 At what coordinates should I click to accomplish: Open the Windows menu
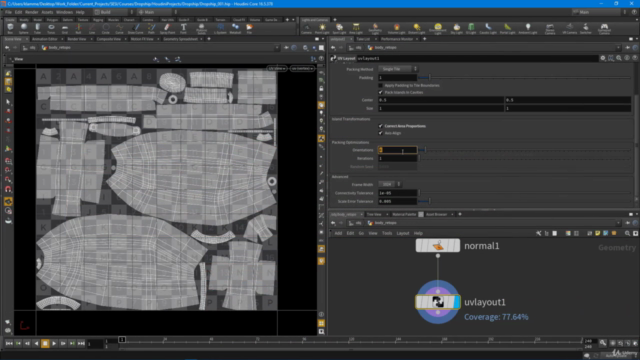[x=64, y=12]
